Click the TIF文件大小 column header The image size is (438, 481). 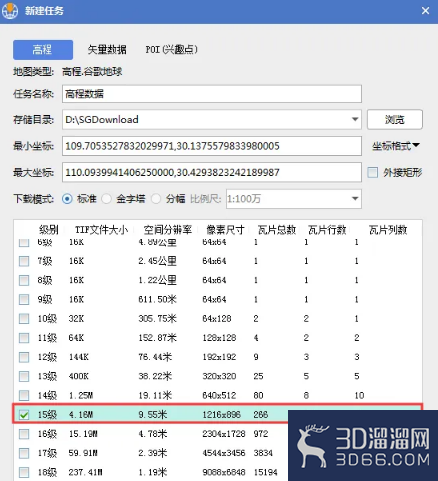click(101, 230)
